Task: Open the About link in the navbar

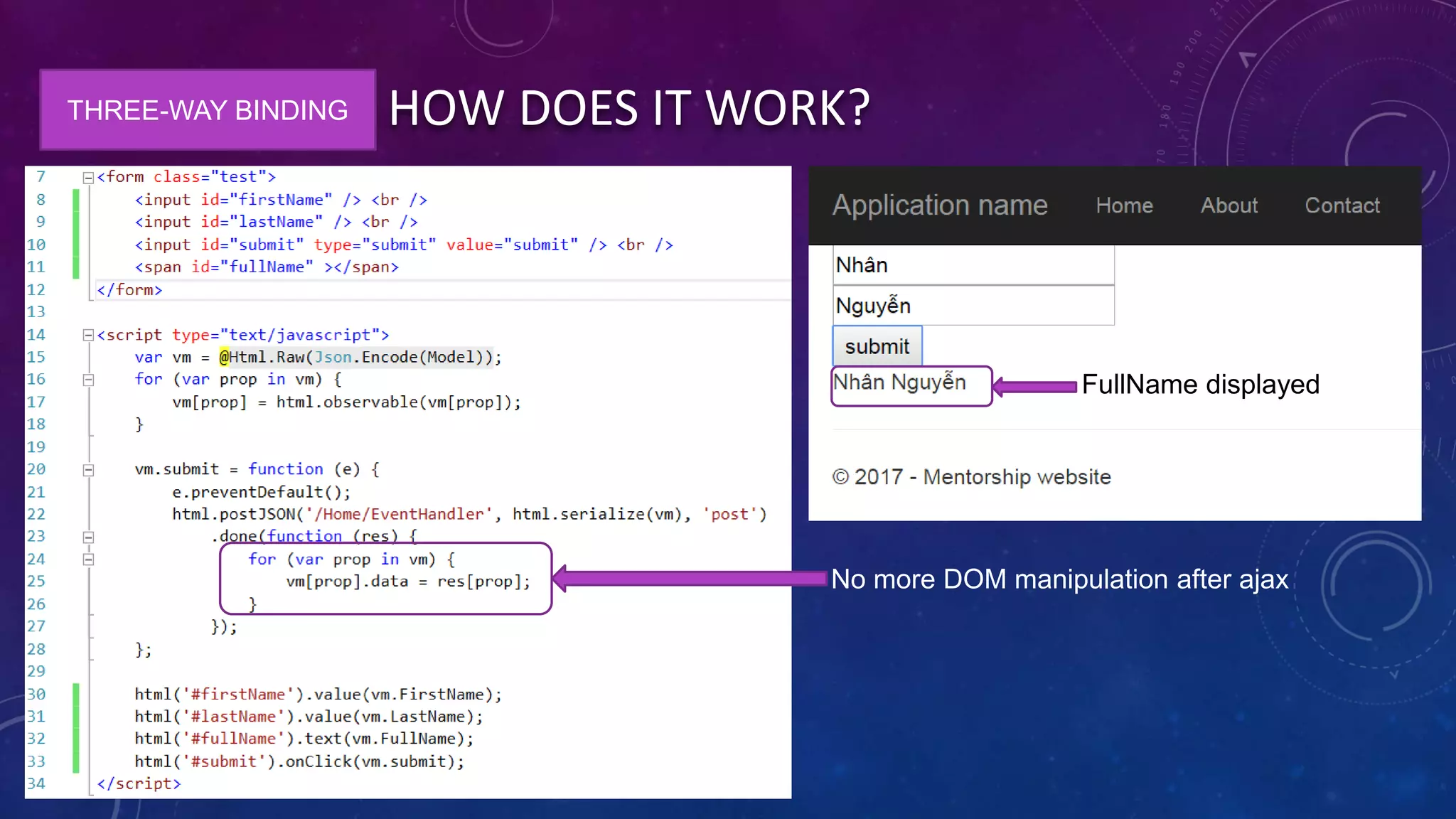Action: click(1229, 205)
